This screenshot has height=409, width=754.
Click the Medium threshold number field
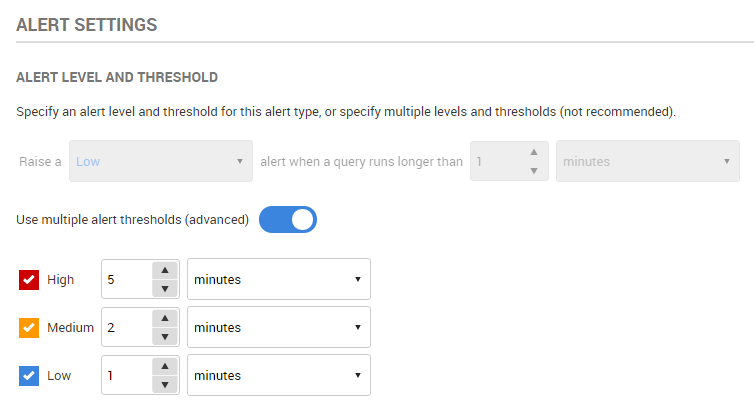pyautogui.click(x=126, y=328)
